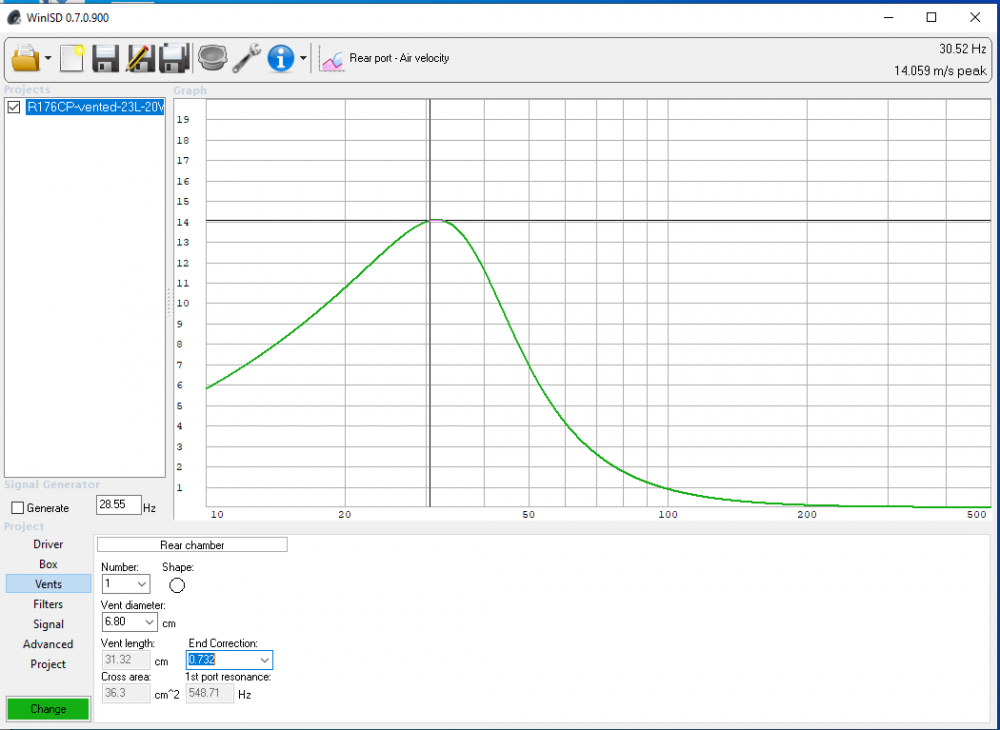Click the Save As pencil-disk icon
Viewport: 1000px width, 730px height.
click(140, 59)
